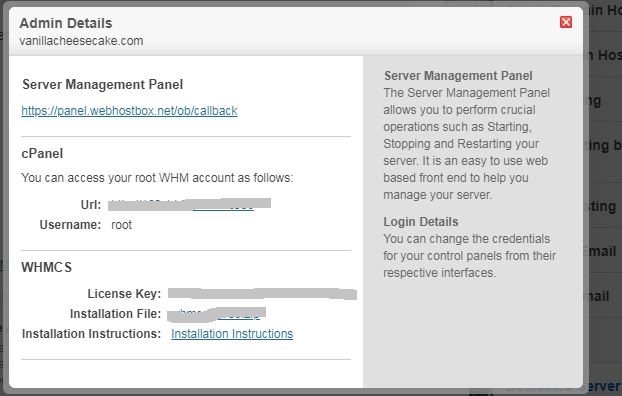The height and width of the screenshot is (396, 622).
Task: Click the redacted WHM Url link
Action: coord(190,204)
